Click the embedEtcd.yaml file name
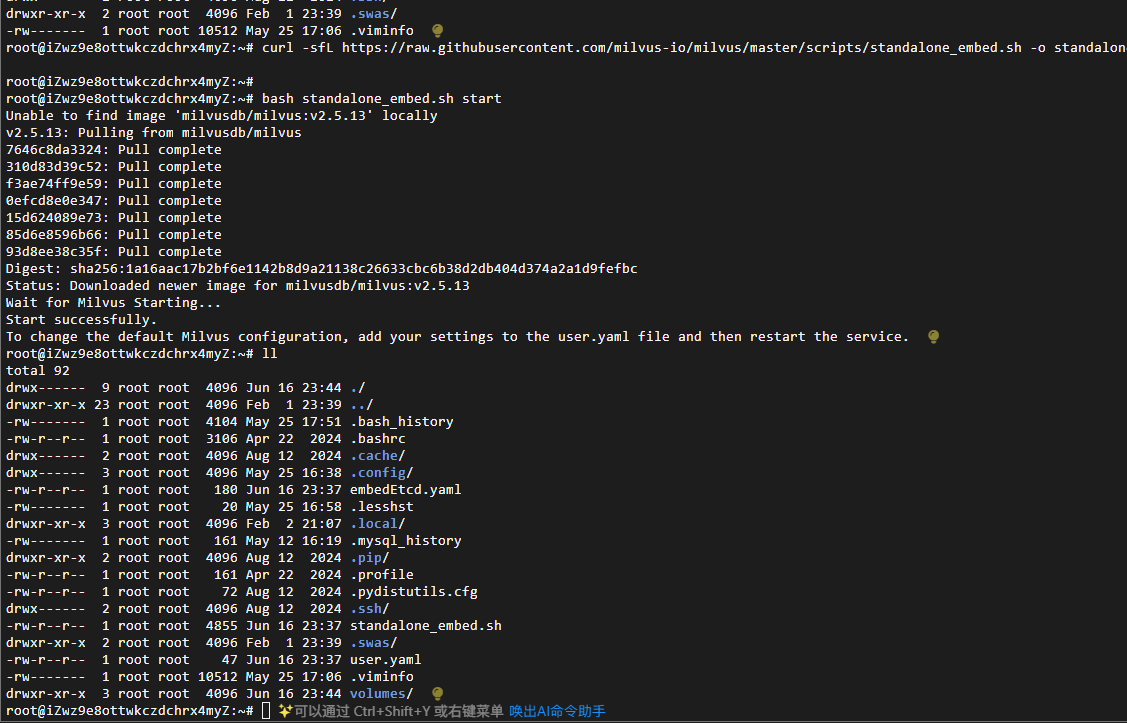Viewport: 1127px width, 723px height. (405, 490)
